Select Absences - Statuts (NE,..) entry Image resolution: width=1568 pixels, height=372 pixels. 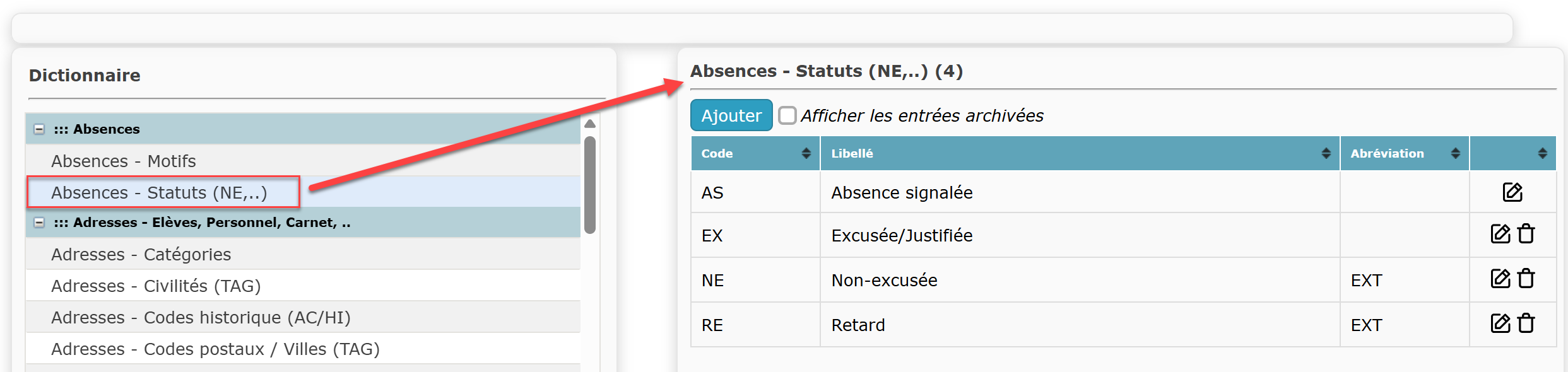click(159, 192)
